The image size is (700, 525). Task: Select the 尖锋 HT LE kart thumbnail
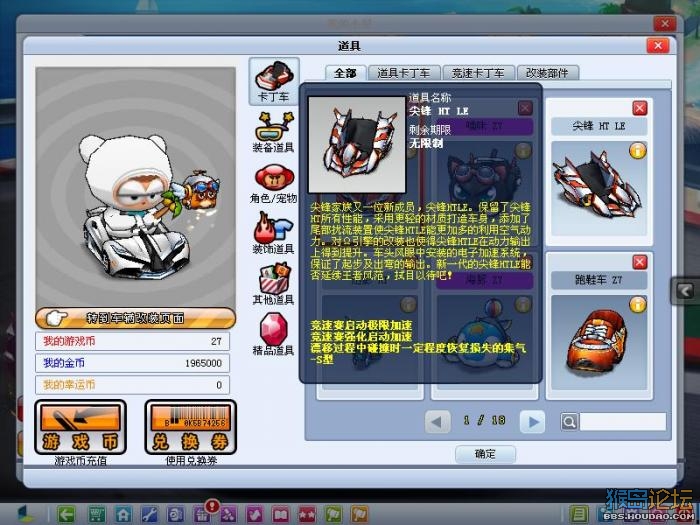[598, 188]
